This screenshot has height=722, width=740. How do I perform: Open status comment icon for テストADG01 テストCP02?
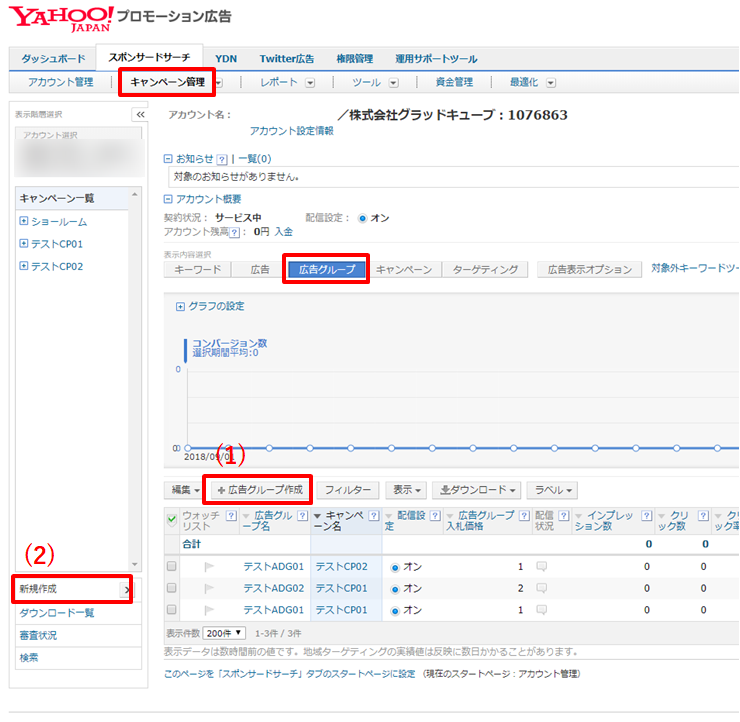point(542,566)
